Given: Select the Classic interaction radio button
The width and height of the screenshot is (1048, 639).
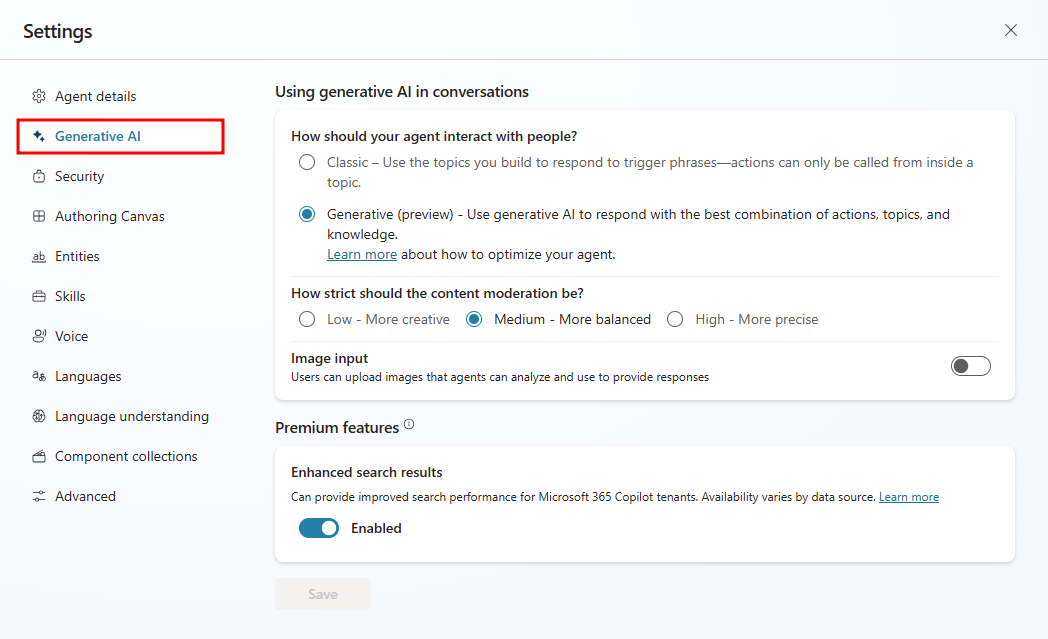Looking at the screenshot, I should [x=307, y=162].
